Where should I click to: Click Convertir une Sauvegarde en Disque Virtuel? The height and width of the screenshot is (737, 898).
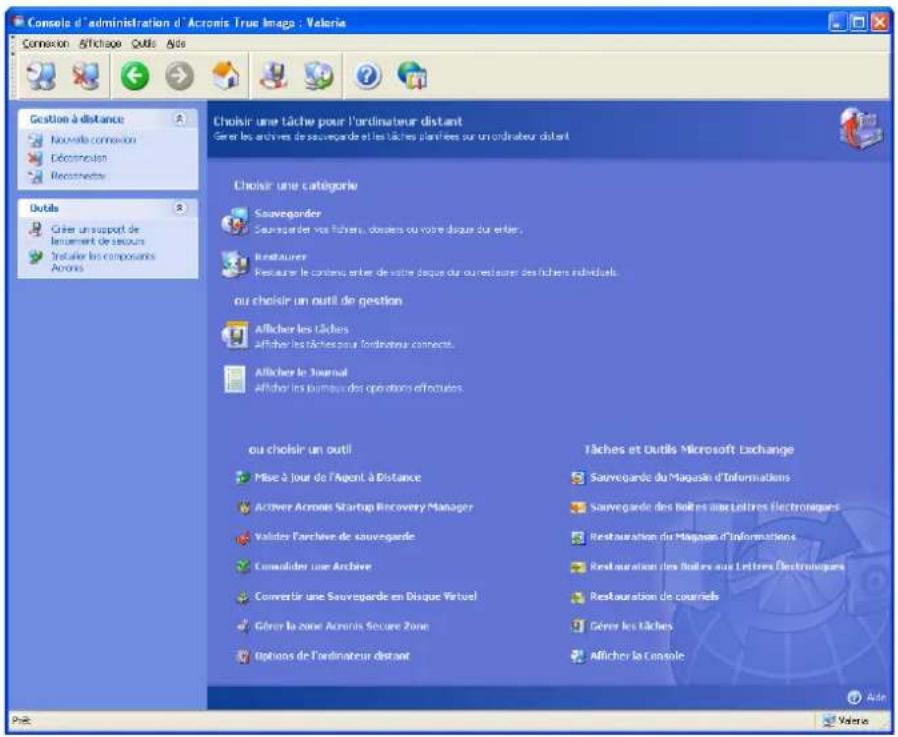[365, 597]
